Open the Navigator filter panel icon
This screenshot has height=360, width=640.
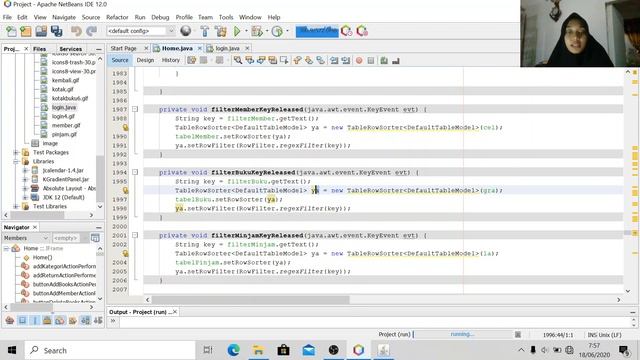click(x=95, y=238)
